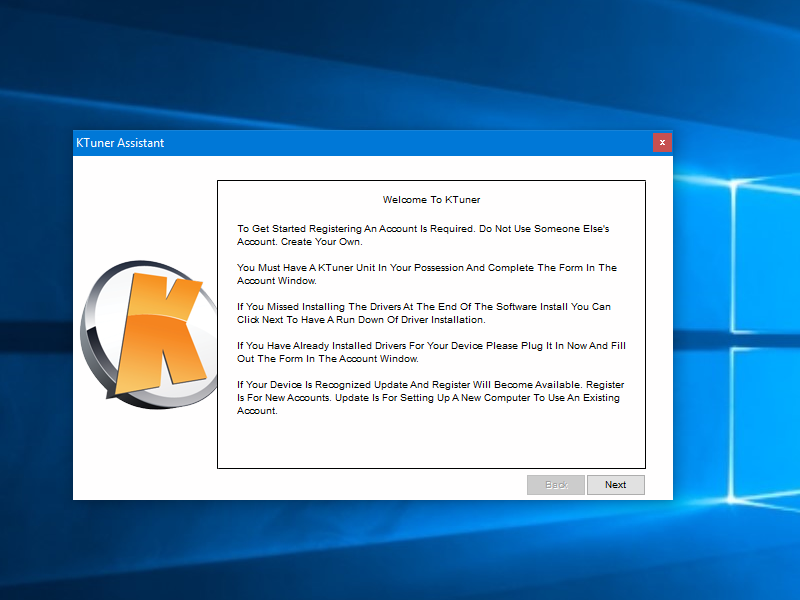This screenshot has height=600, width=800.
Task: Click the paragraph starting "If You Missed Installing The Drivers"
Action: pos(423,313)
